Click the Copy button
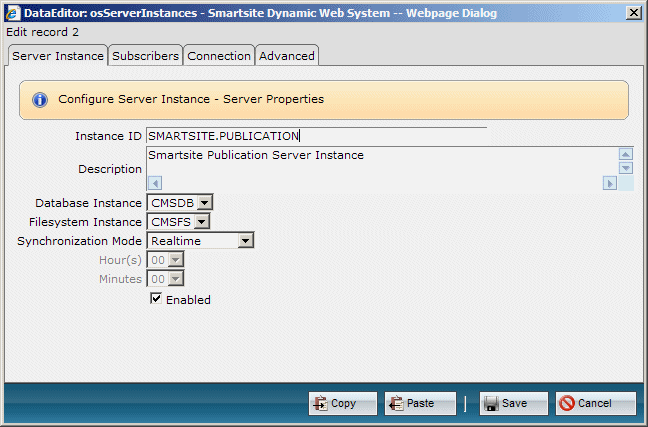This screenshot has height=427, width=648. pos(343,403)
